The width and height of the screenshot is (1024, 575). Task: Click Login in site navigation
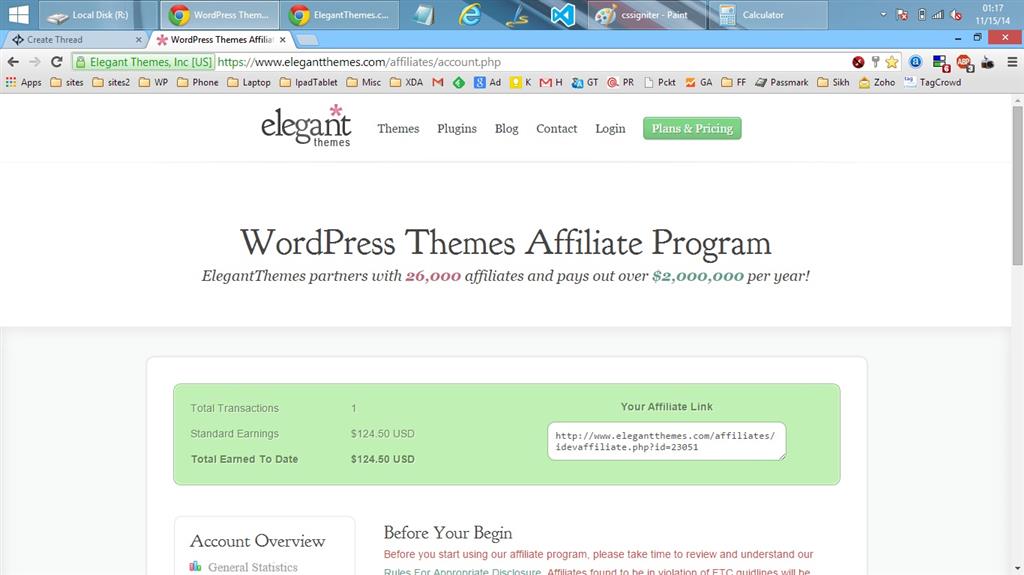click(x=610, y=129)
